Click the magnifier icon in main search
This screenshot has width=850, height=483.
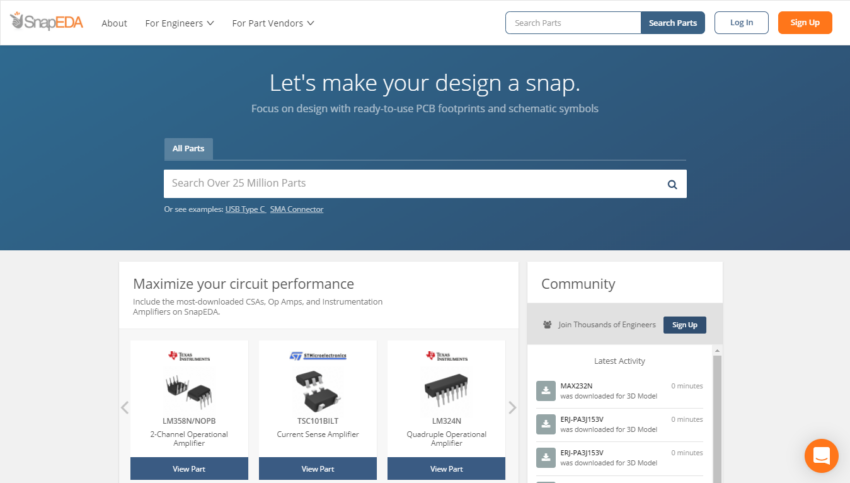(672, 184)
